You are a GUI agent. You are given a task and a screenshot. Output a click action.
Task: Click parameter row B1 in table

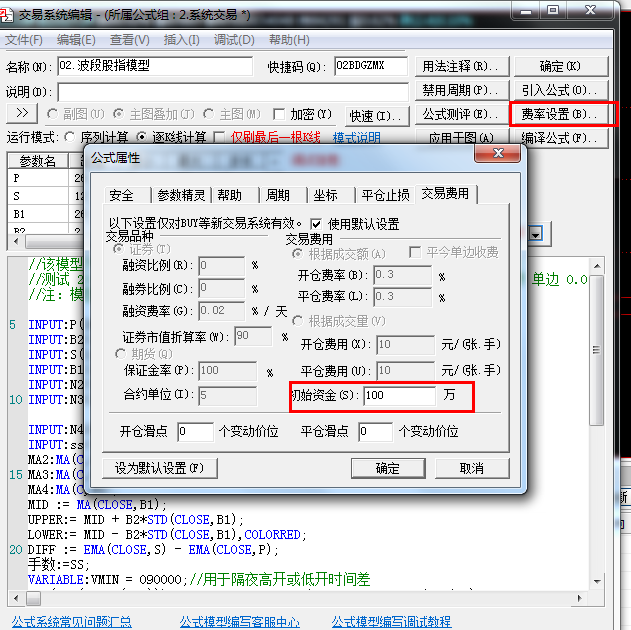coord(45,214)
